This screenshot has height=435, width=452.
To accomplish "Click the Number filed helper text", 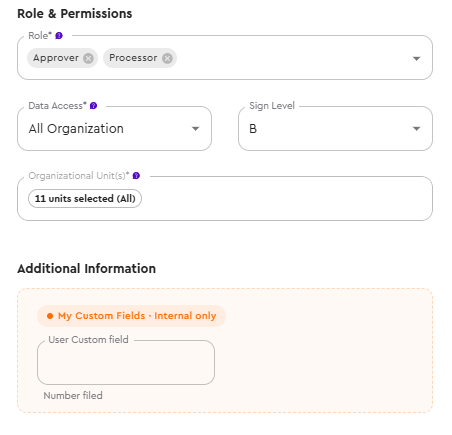I will coord(73,396).
